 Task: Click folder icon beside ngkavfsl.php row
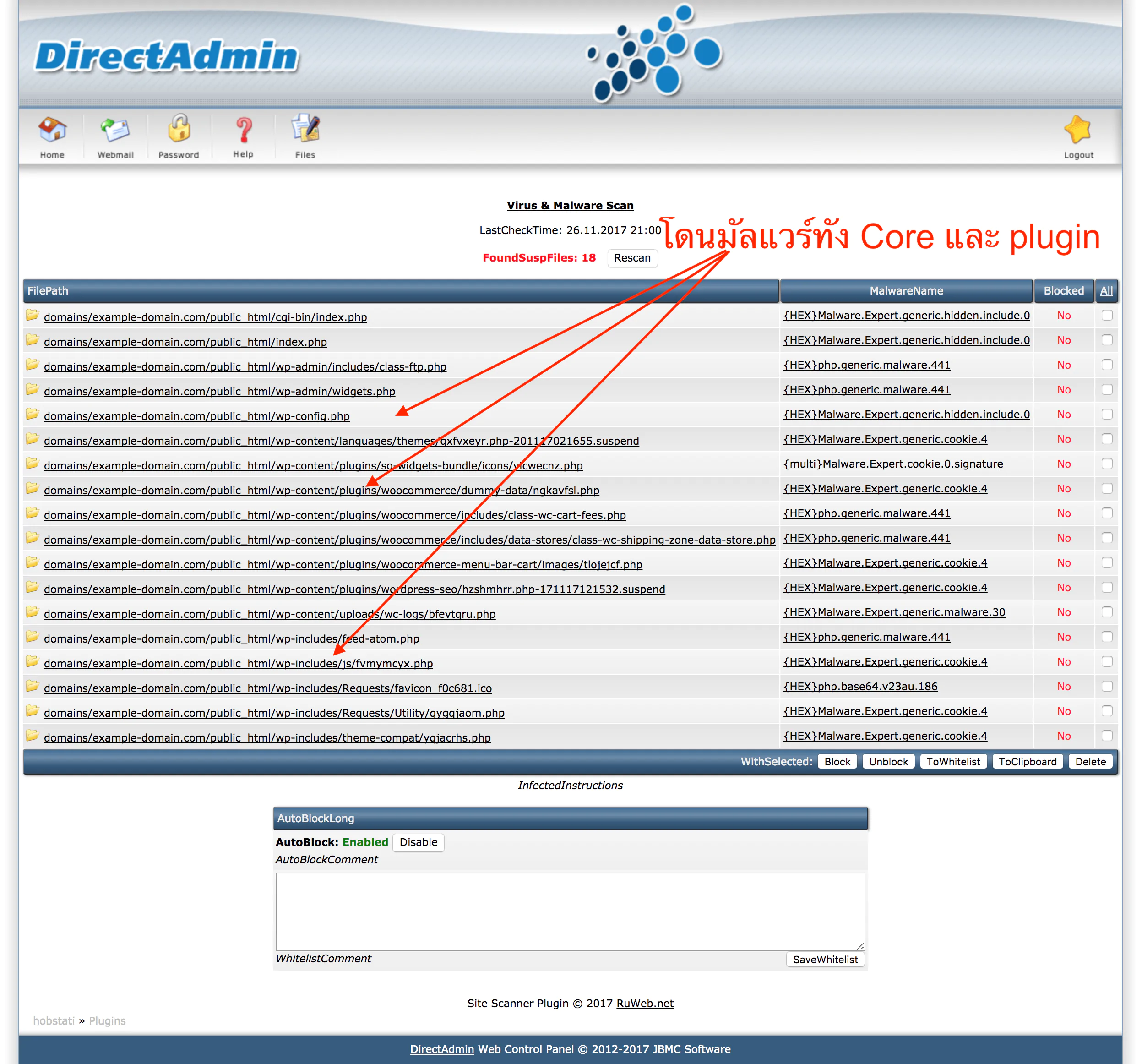(x=33, y=488)
